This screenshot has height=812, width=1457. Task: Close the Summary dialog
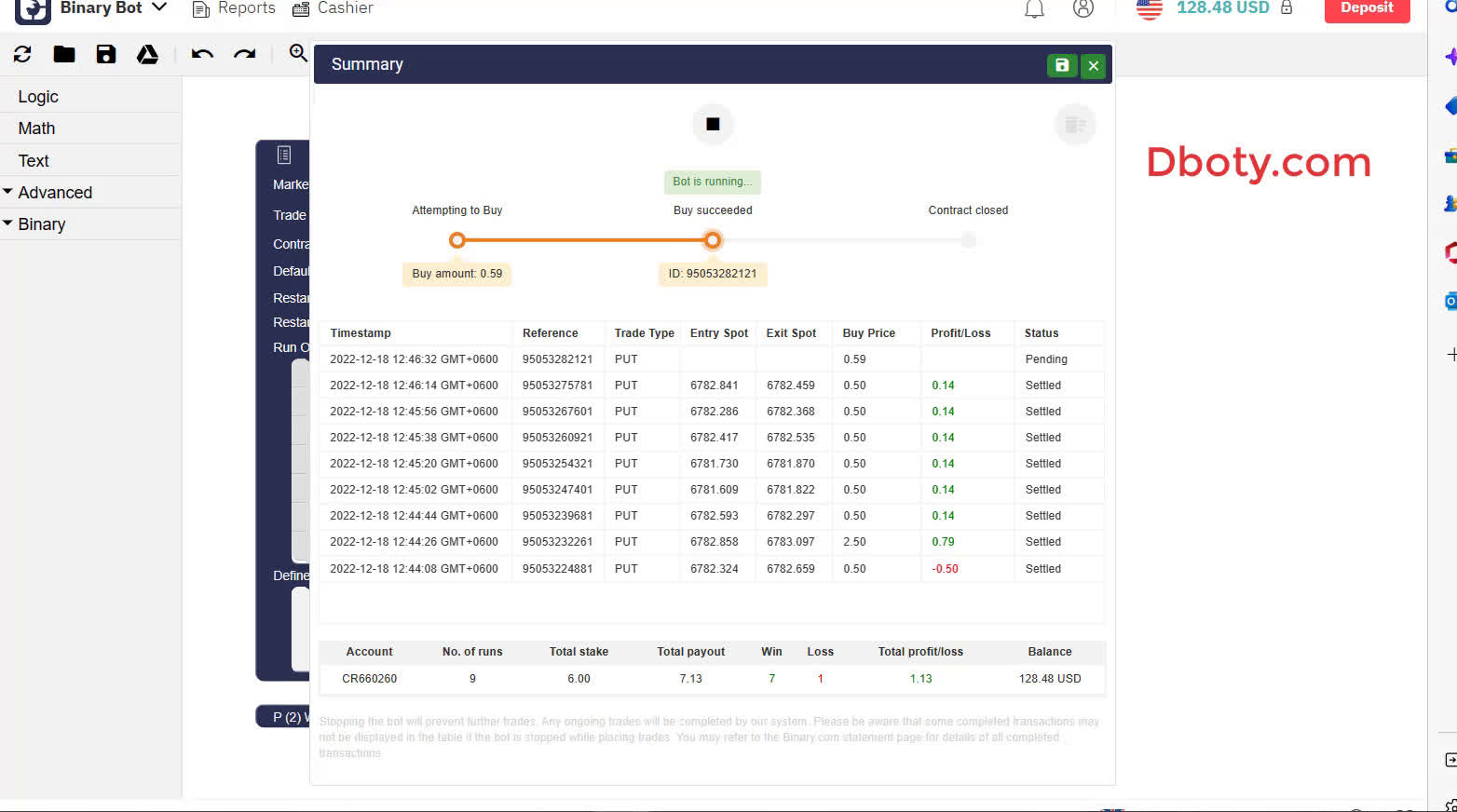click(1094, 65)
